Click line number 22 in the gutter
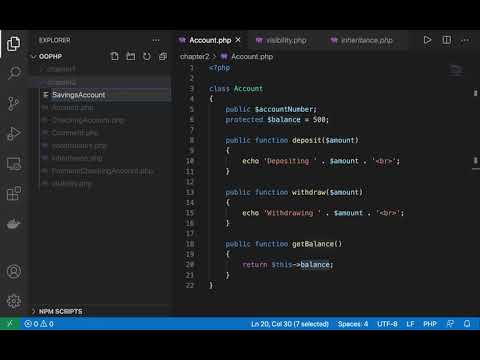This screenshot has height=360, width=480. pos(190,285)
